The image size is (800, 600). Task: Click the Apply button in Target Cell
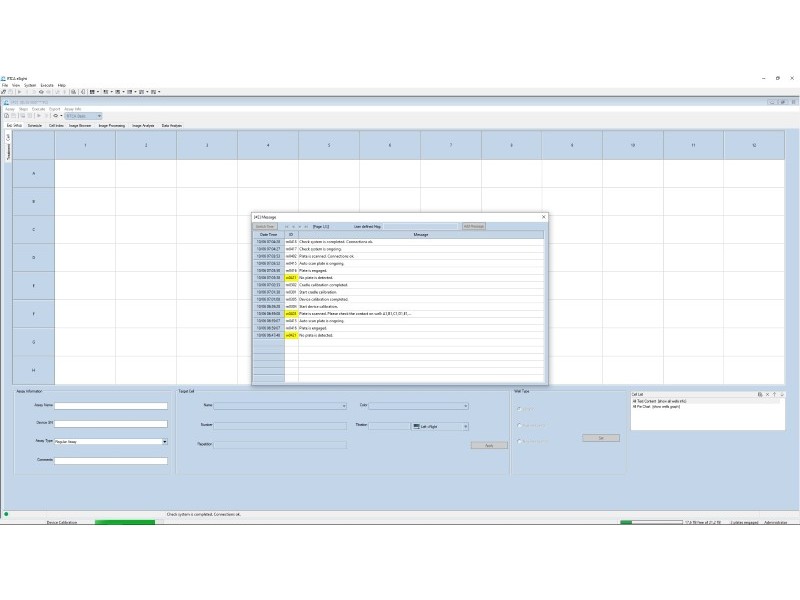pos(489,445)
